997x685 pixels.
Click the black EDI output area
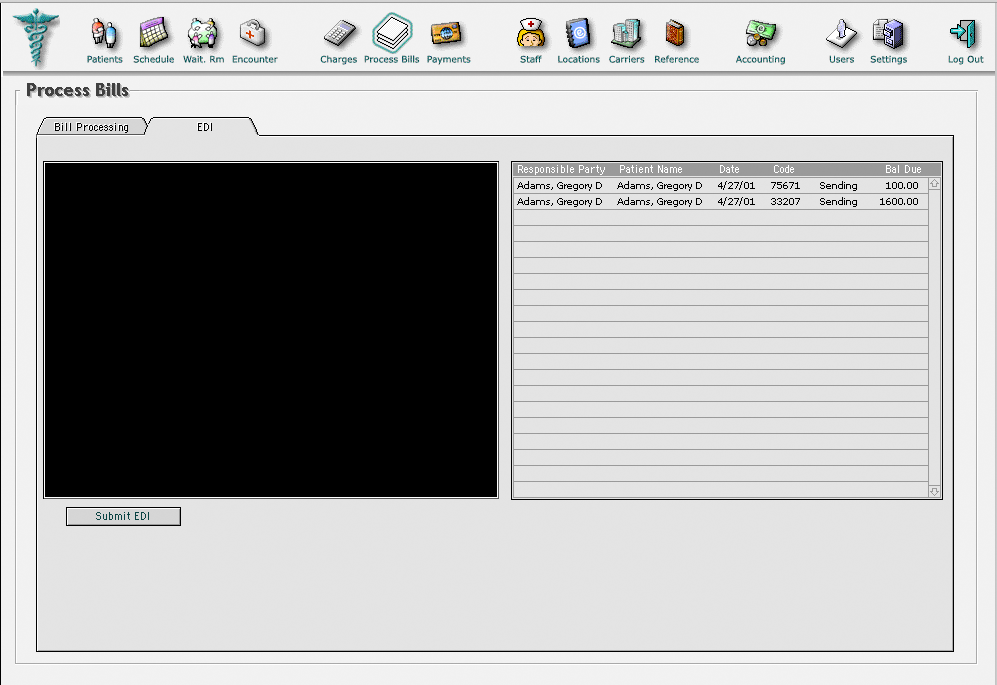tap(271, 329)
